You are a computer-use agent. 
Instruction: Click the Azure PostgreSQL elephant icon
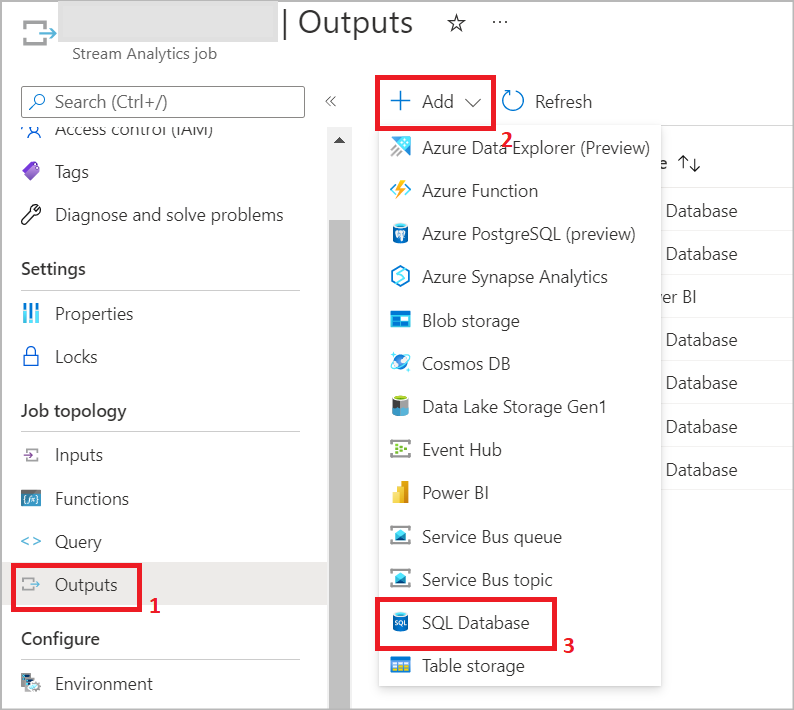(401, 234)
